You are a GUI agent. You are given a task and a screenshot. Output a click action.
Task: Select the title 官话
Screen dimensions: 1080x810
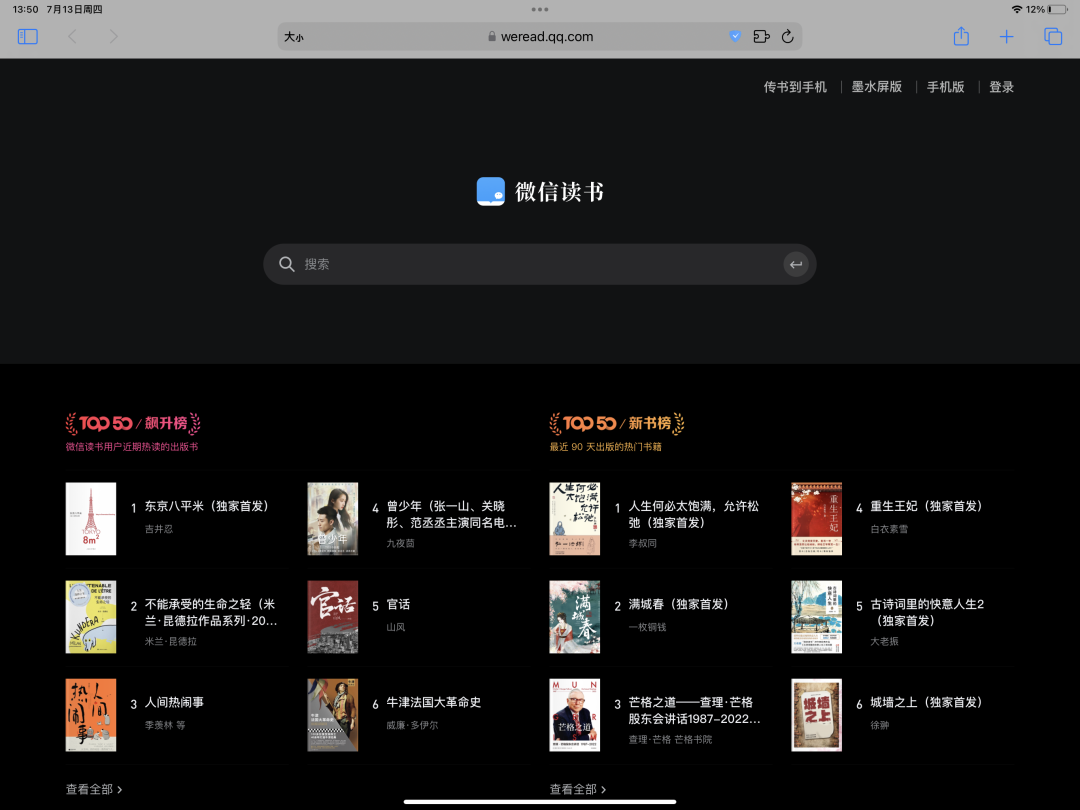point(398,604)
